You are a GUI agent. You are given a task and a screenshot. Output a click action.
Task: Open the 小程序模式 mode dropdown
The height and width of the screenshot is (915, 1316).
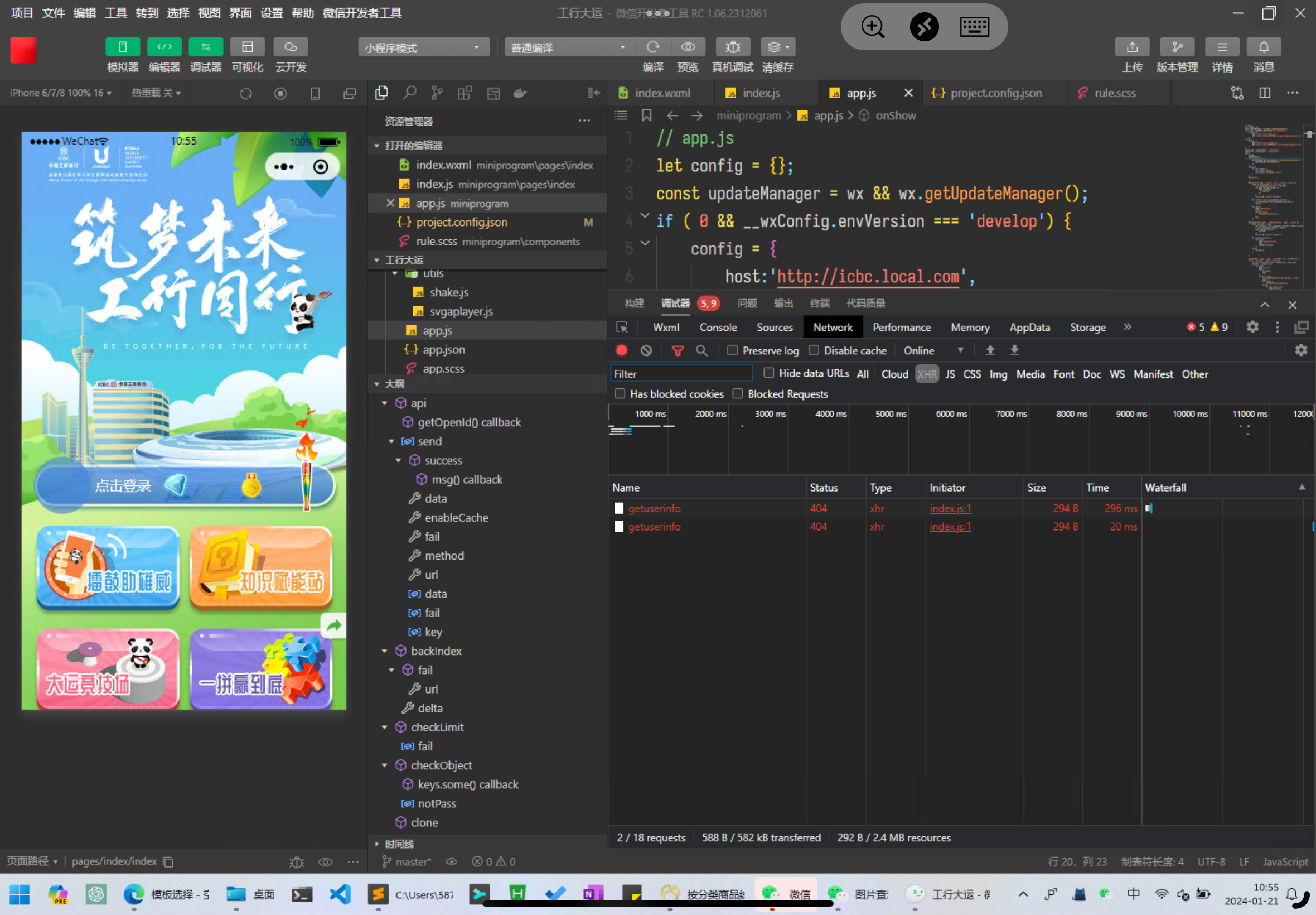coord(423,47)
